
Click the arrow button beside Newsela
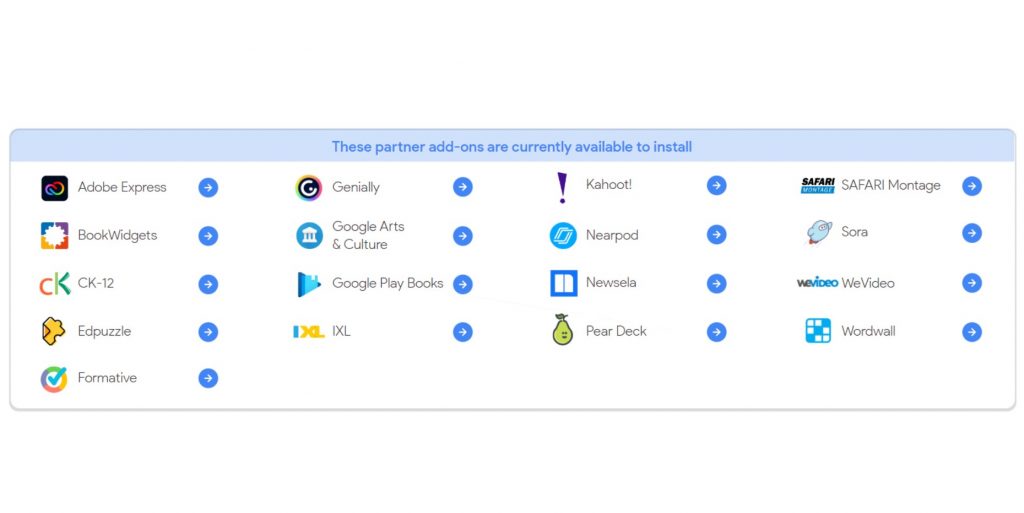(x=716, y=284)
